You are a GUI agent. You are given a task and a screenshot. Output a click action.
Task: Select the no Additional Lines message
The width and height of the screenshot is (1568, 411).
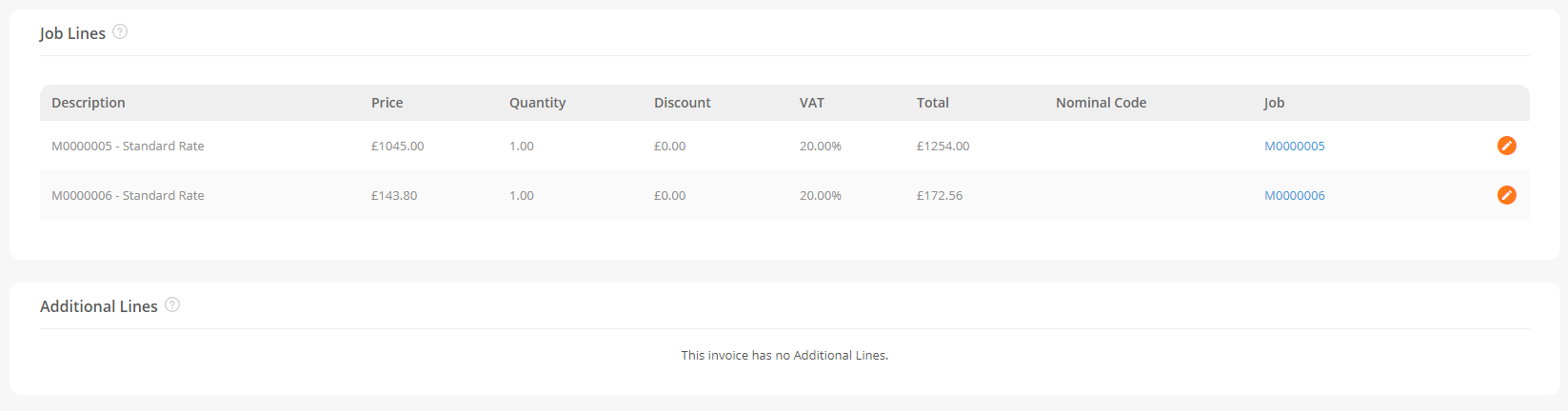coord(784,355)
